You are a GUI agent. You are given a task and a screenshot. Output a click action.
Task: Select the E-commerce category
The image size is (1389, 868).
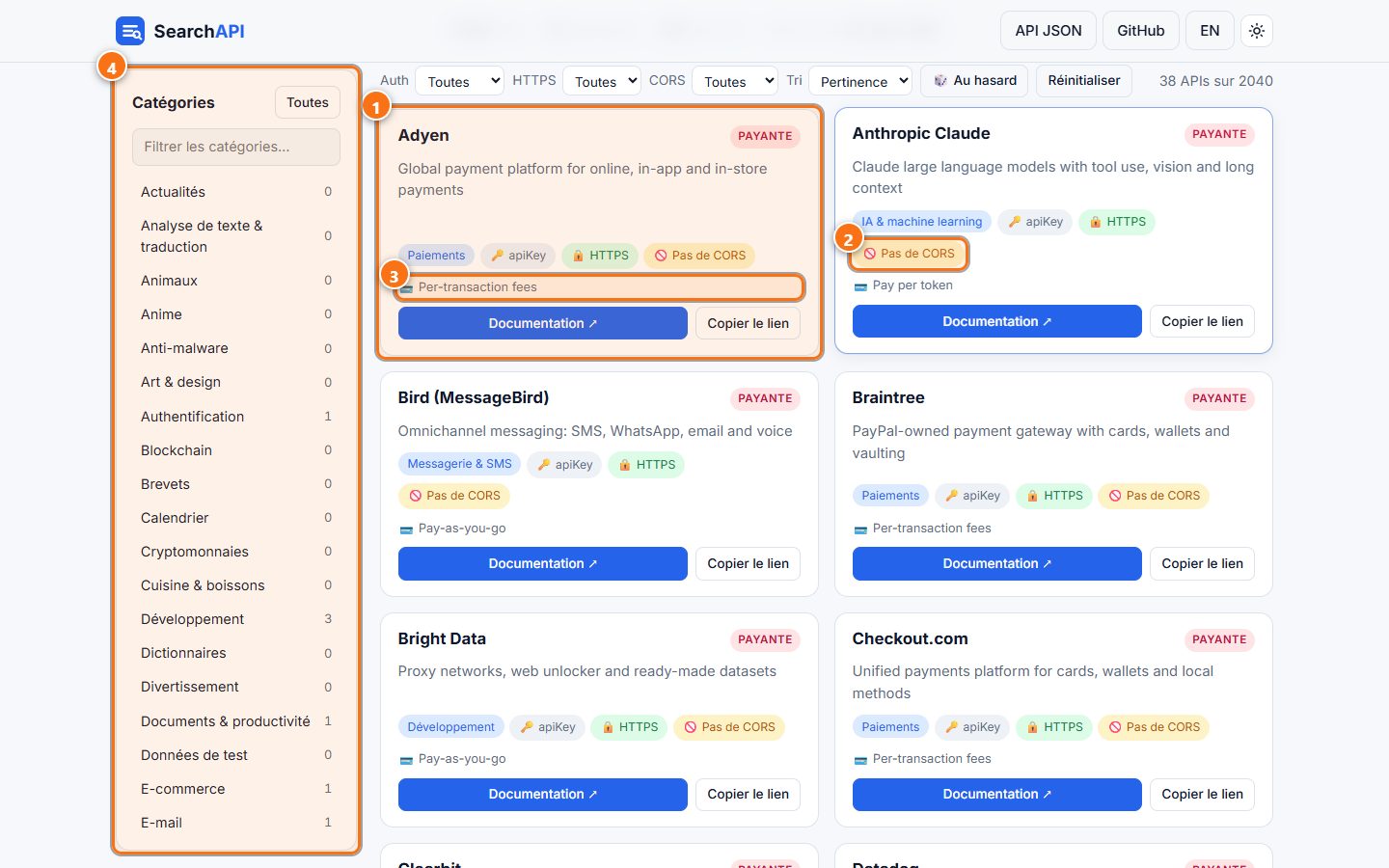click(236, 789)
